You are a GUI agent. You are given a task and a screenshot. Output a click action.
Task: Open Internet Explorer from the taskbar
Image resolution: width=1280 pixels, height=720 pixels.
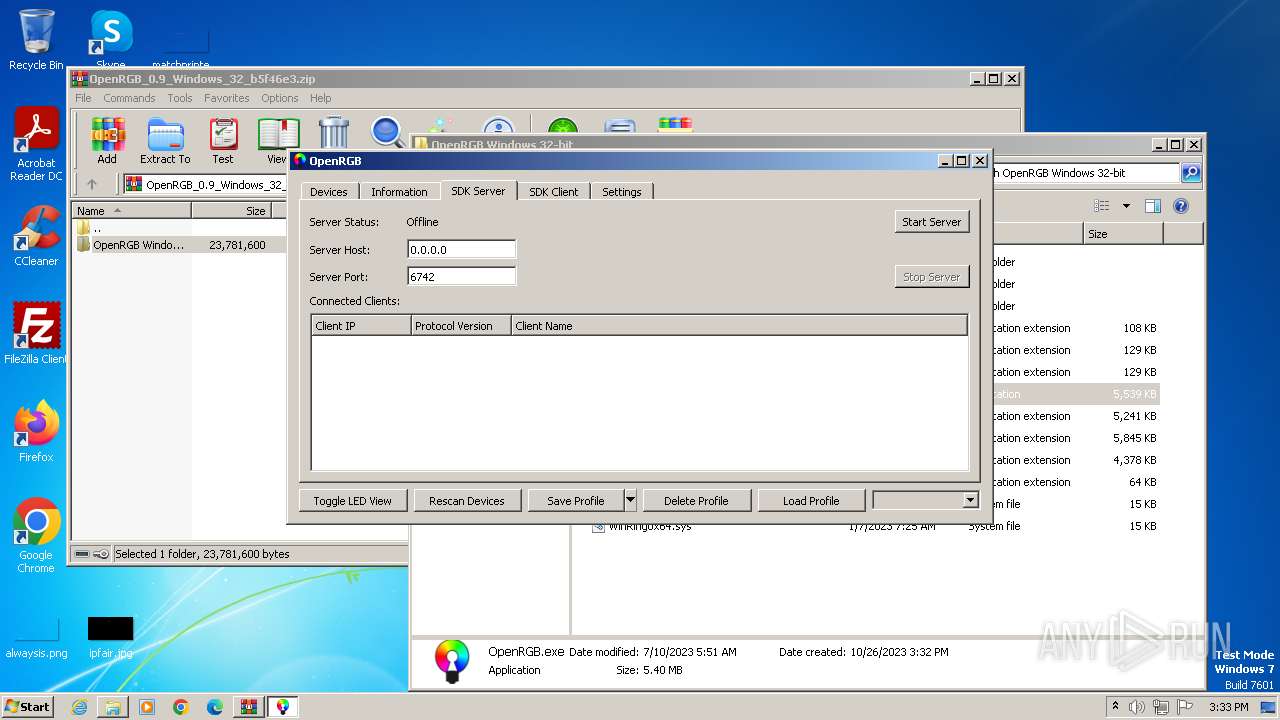click(x=79, y=707)
